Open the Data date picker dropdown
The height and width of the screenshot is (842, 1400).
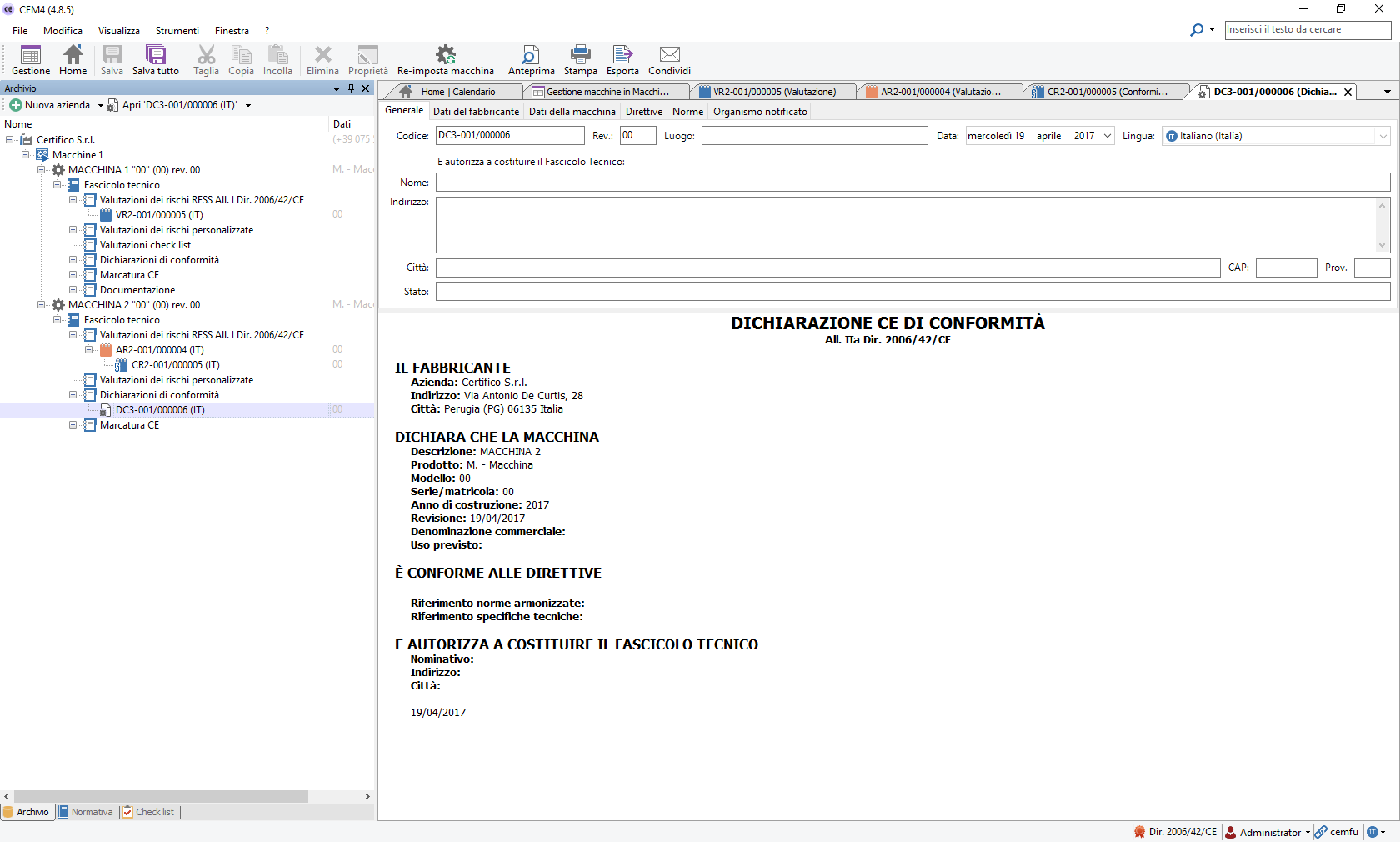[x=1107, y=136]
